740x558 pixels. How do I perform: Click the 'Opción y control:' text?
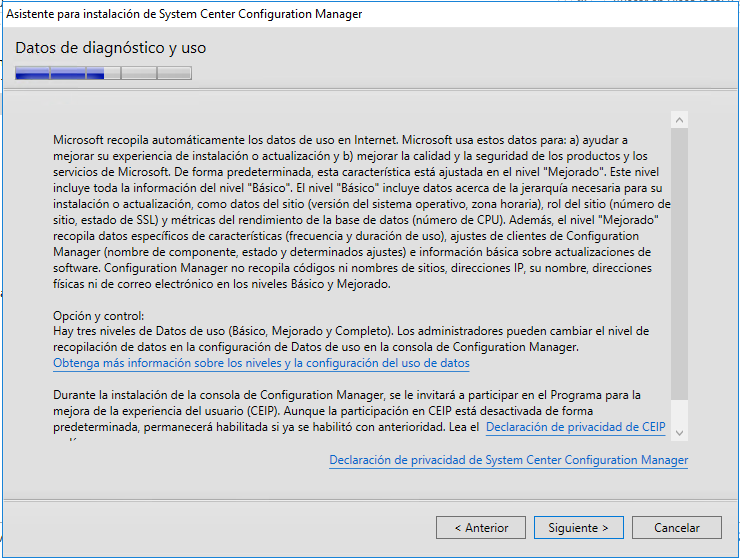point(99,316)
